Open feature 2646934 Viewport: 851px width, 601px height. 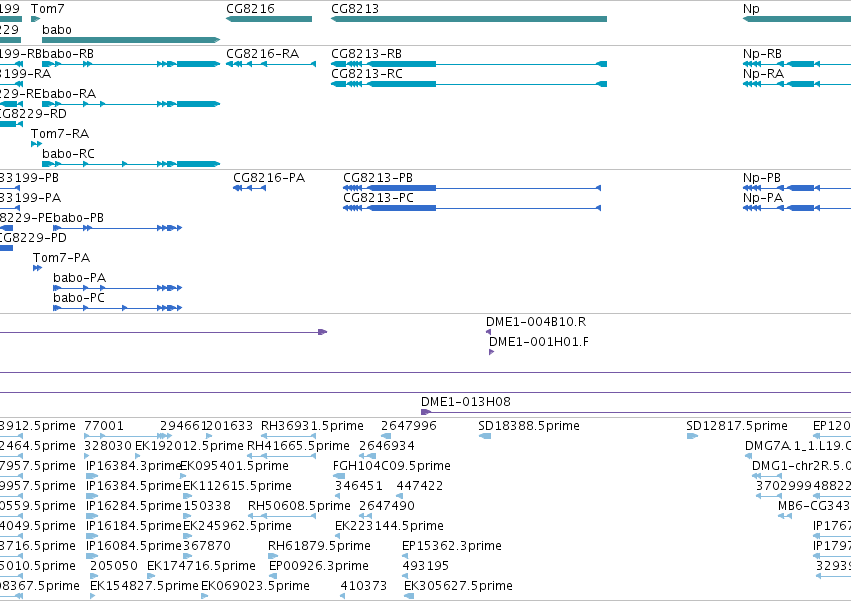point(367,456)
